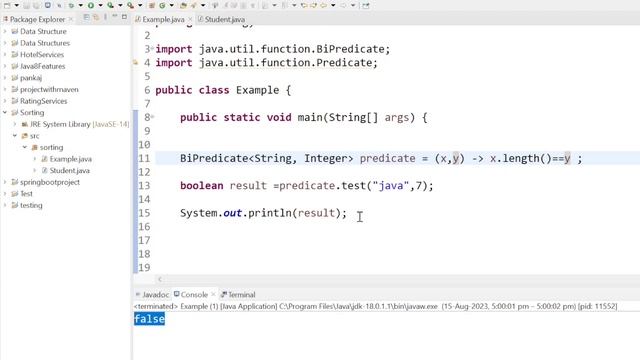Select the projectwithmaven project
640x360 pixels.
coord(49,89)
